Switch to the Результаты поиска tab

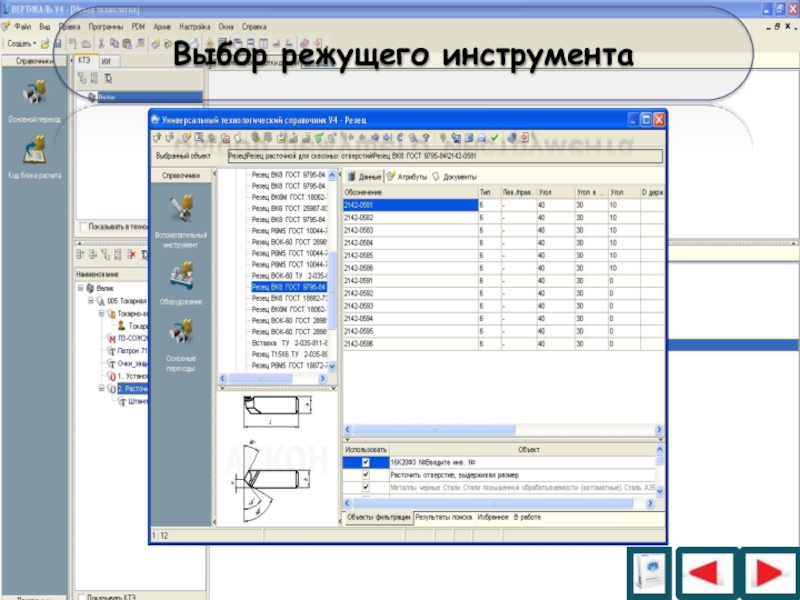pyautogui.click(x=443, y=517)
